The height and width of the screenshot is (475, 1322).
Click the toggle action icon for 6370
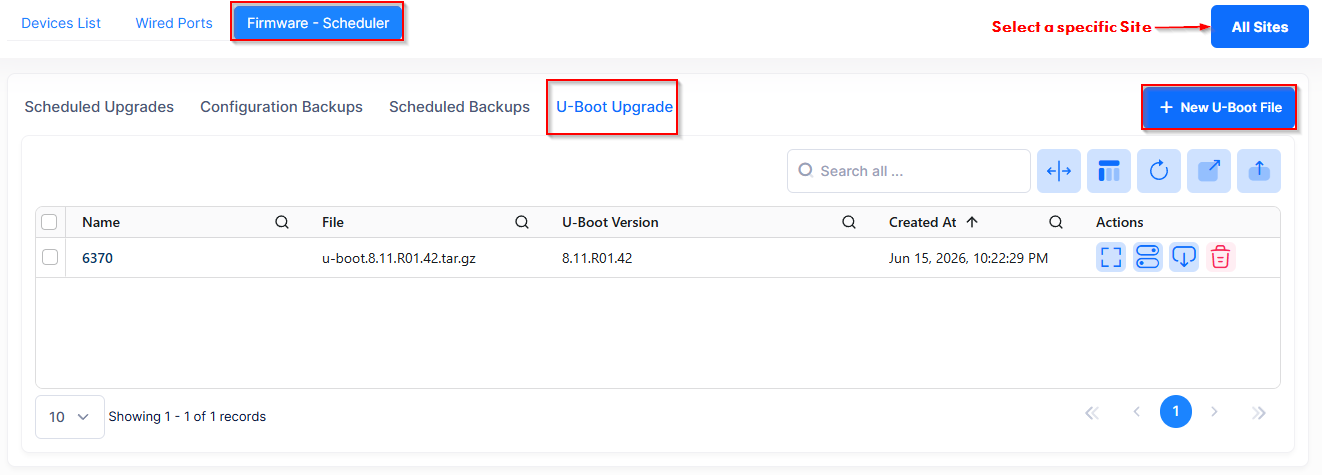point(1147,257)
